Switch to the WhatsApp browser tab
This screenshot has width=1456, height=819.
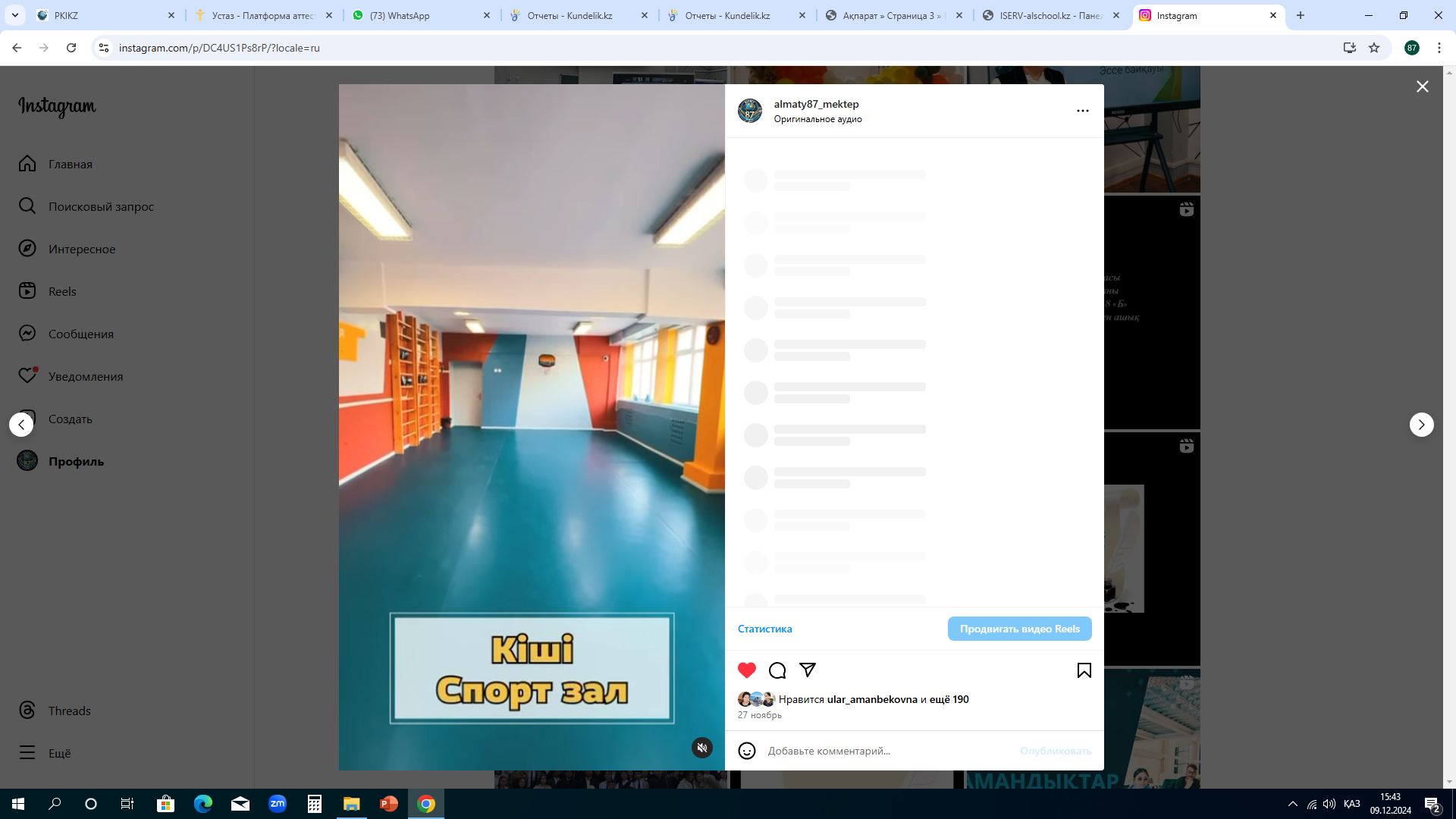pos(422,15)
